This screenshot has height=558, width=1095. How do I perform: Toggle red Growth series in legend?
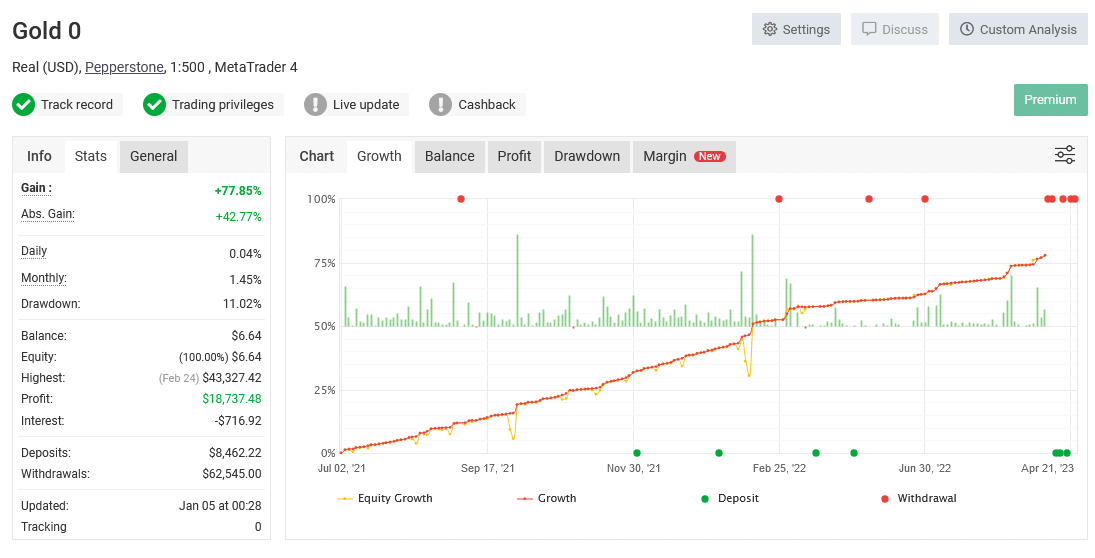click(x=547, y=498)
